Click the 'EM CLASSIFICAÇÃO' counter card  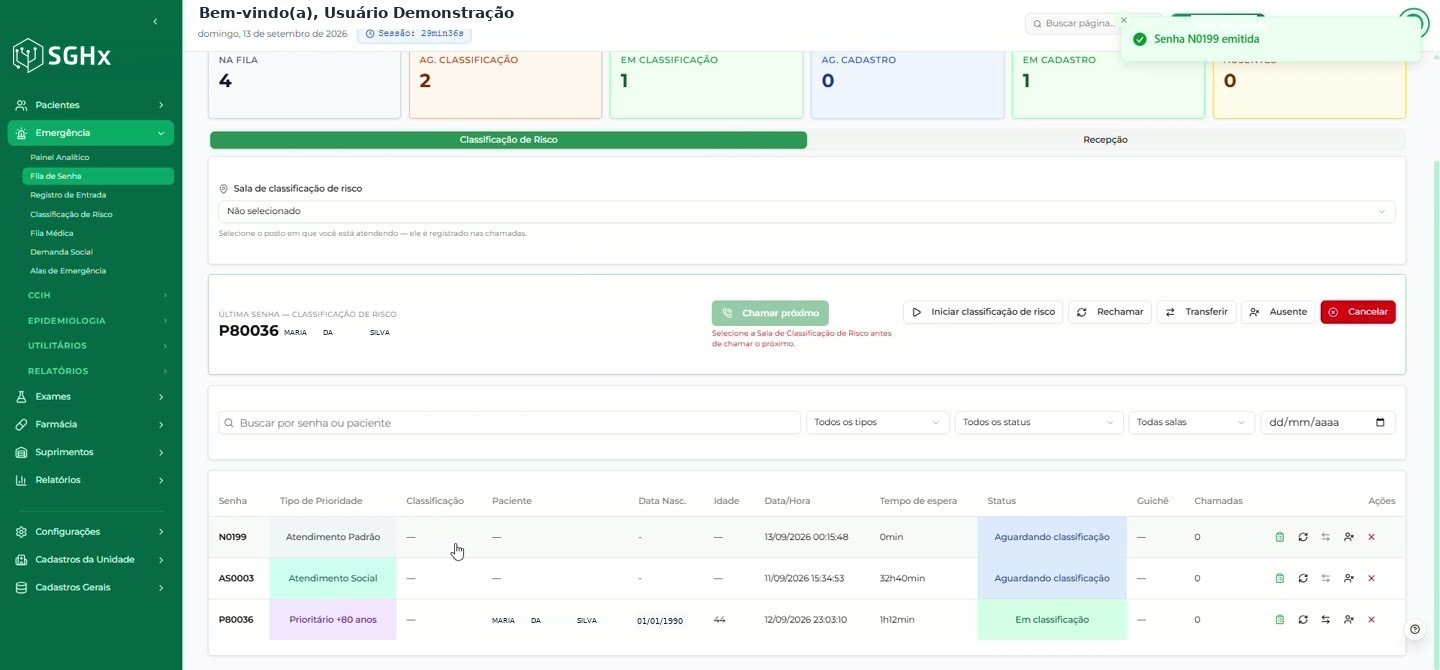706,83
